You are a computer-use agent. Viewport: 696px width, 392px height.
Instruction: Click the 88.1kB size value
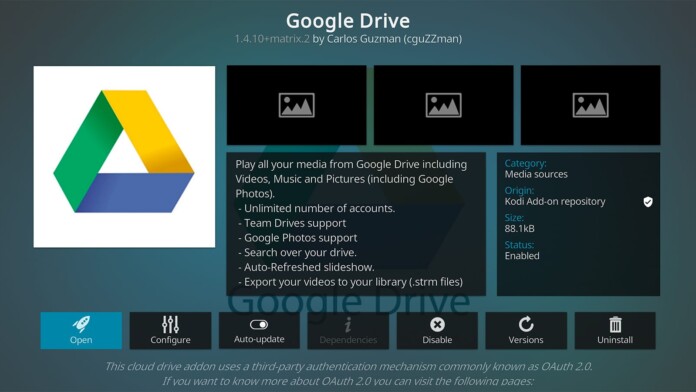pos(519,229)
